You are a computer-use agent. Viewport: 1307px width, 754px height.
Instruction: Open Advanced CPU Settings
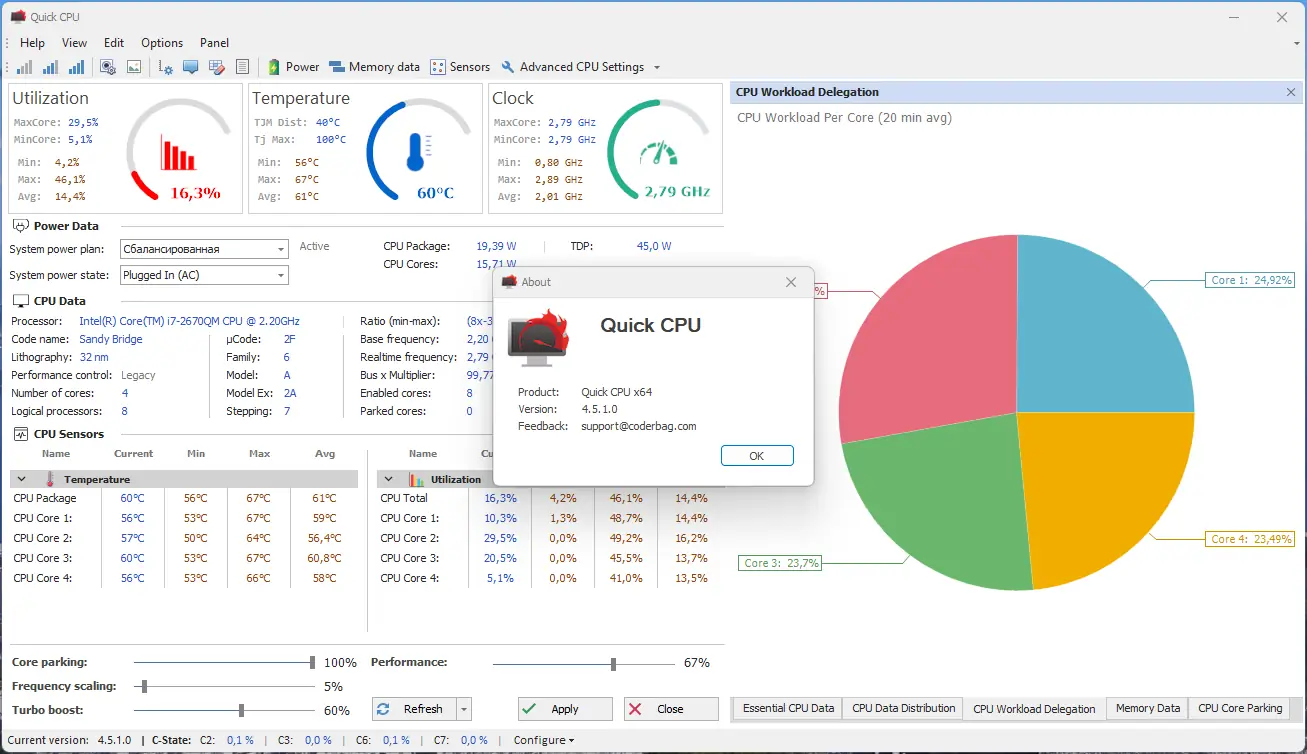click(573, 67)
